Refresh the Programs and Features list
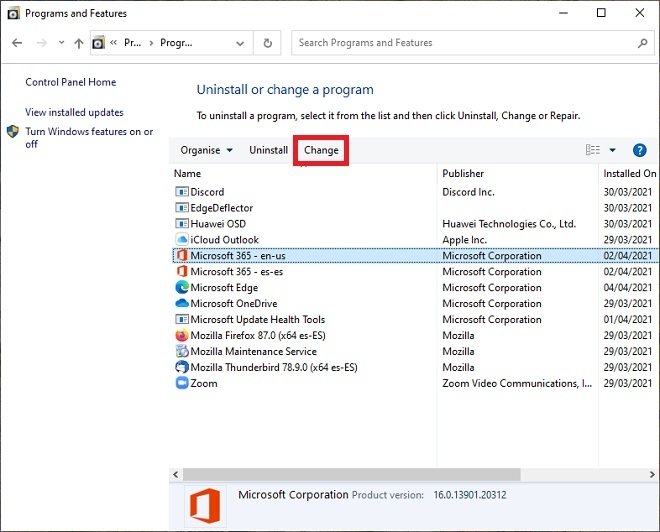Screen dimensions: 660x532 coord(267,43)
